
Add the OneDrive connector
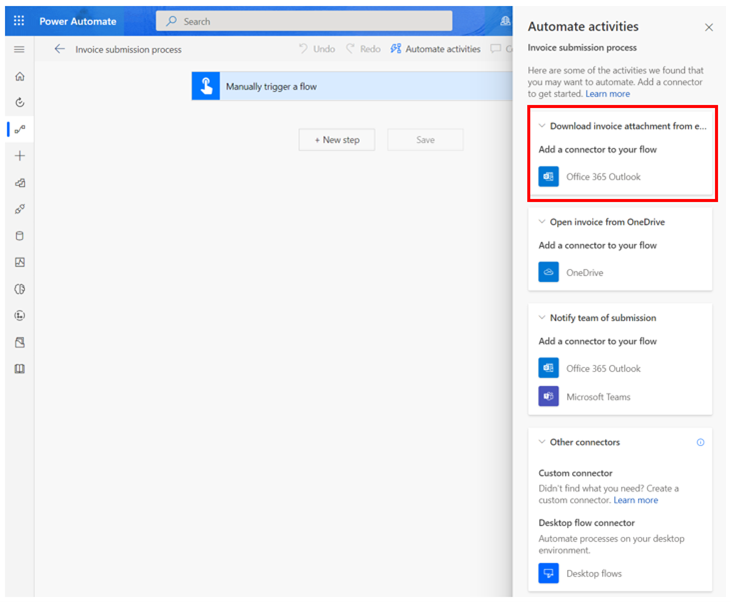tap(571, 272)
